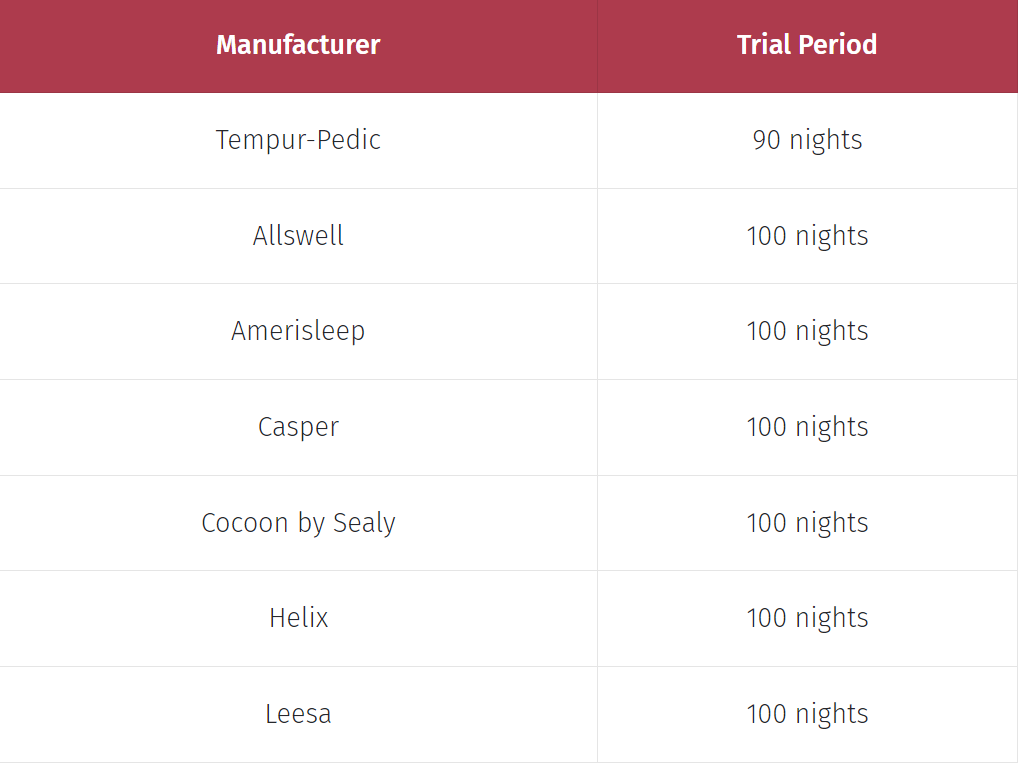Image resolution: width=1018 pixels, height=763 pixels.
Task: Click the trial period for Allswell
Action: point(807,236)
